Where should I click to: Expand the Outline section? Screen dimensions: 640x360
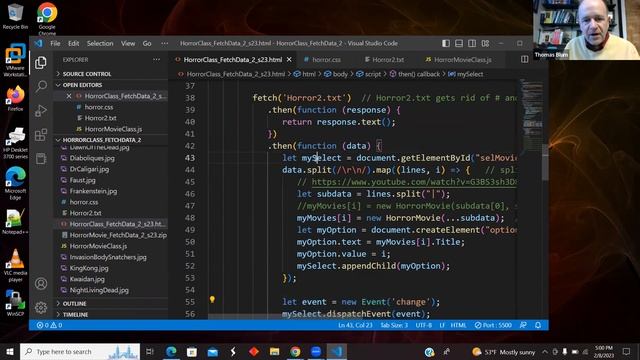111,304
